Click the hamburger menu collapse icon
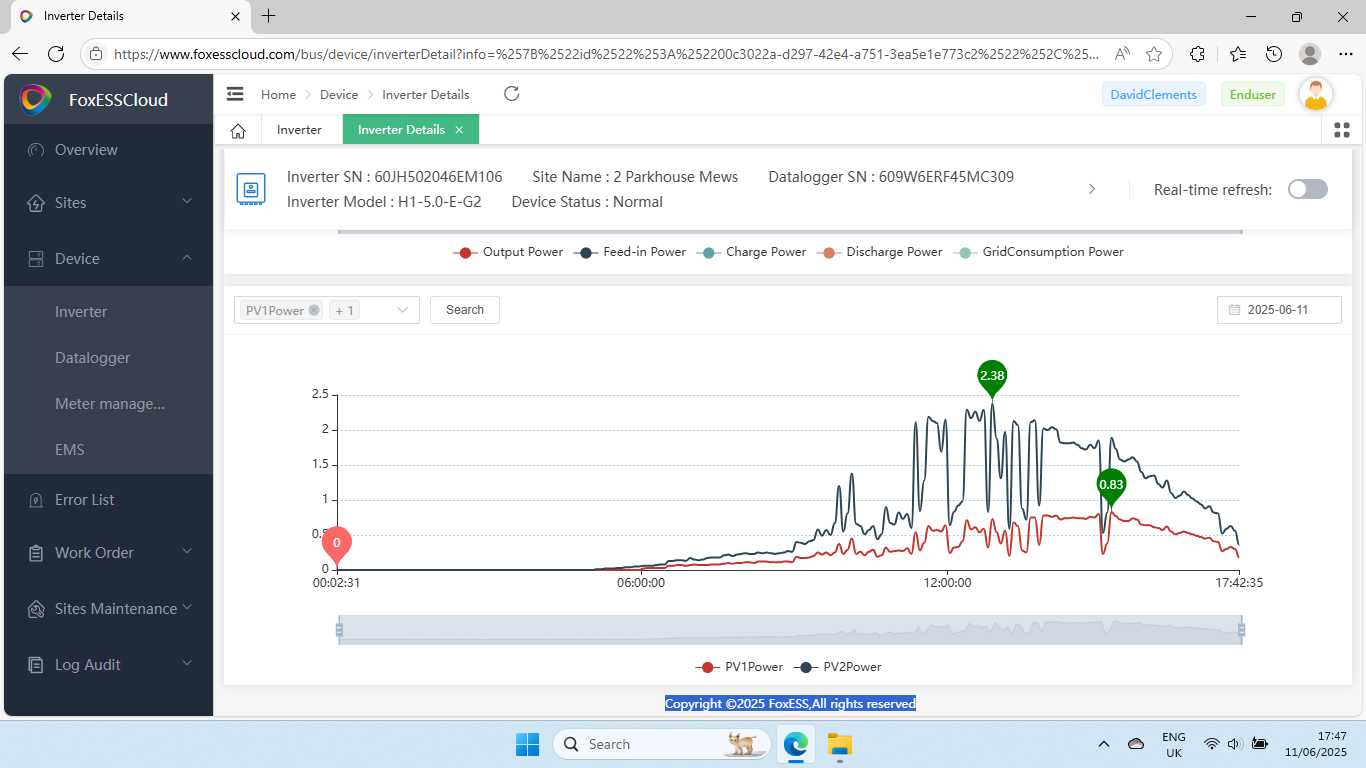 click(x=235, y=94)
